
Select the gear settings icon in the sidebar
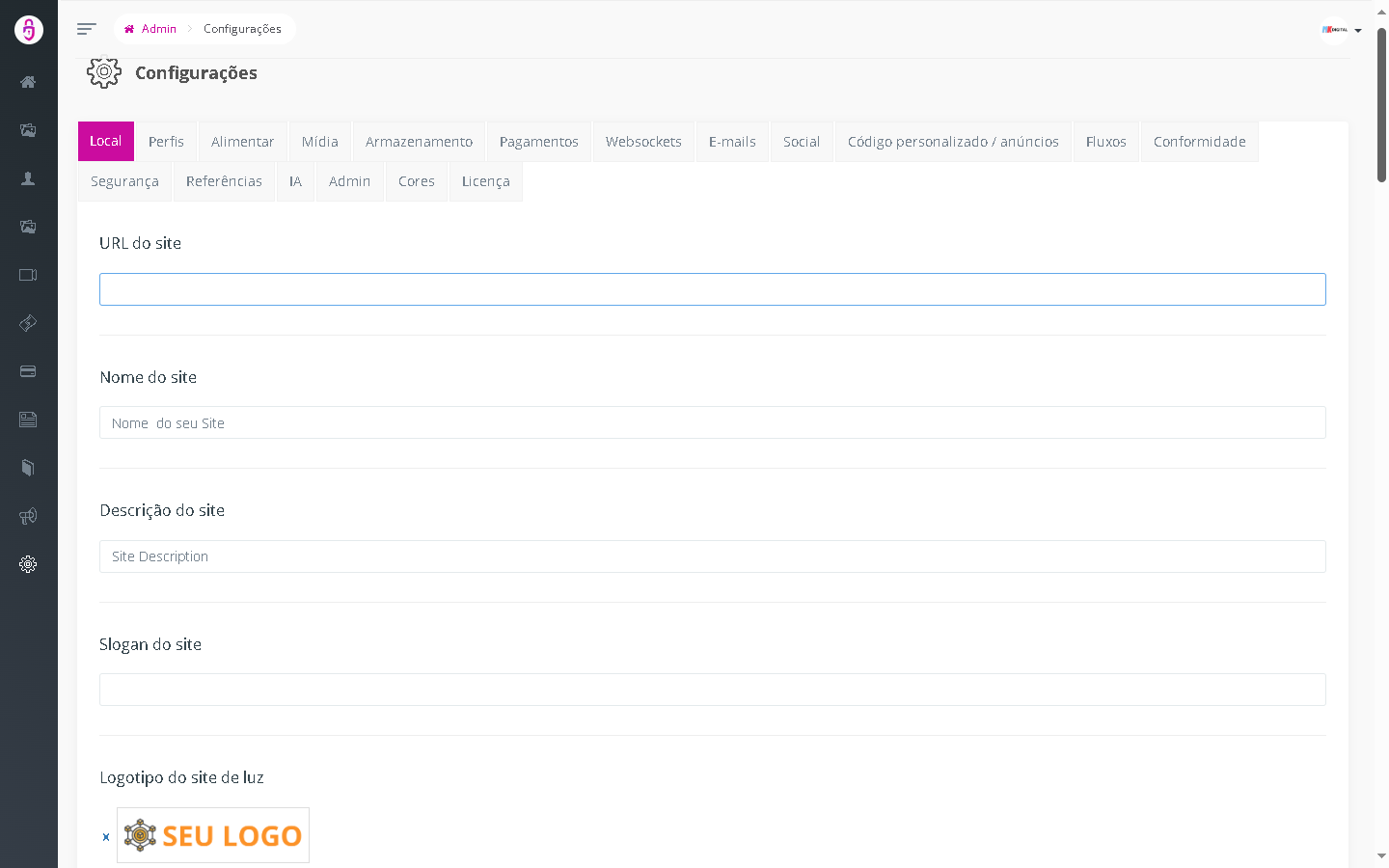pyautogui.click(x=28, y=564)
